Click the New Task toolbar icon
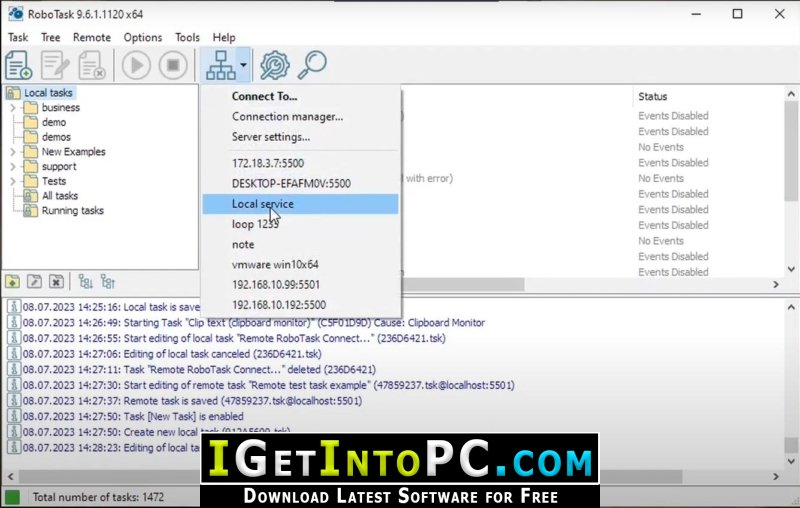800x508 pixels. point(19,65)
